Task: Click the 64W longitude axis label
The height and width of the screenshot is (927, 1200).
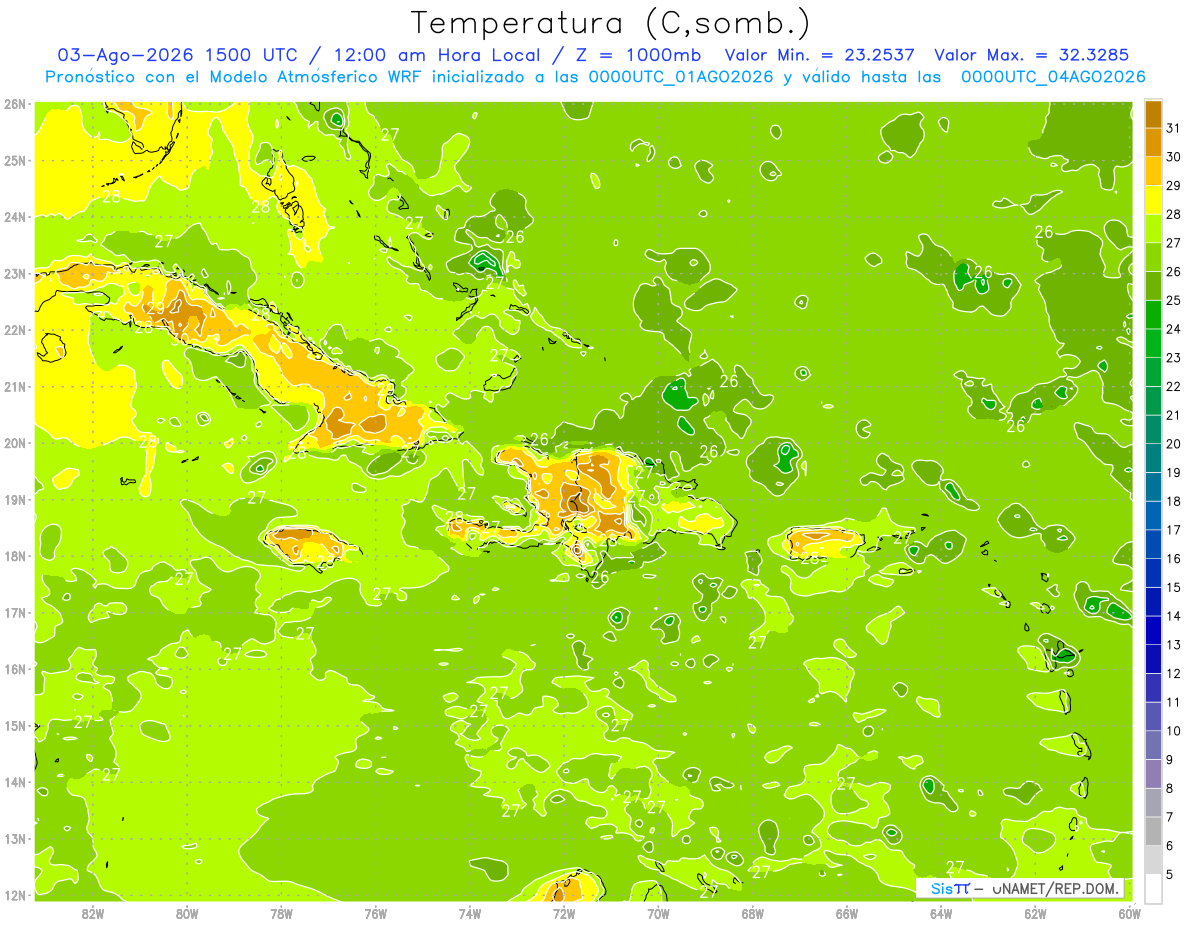Action: point(940,913)
